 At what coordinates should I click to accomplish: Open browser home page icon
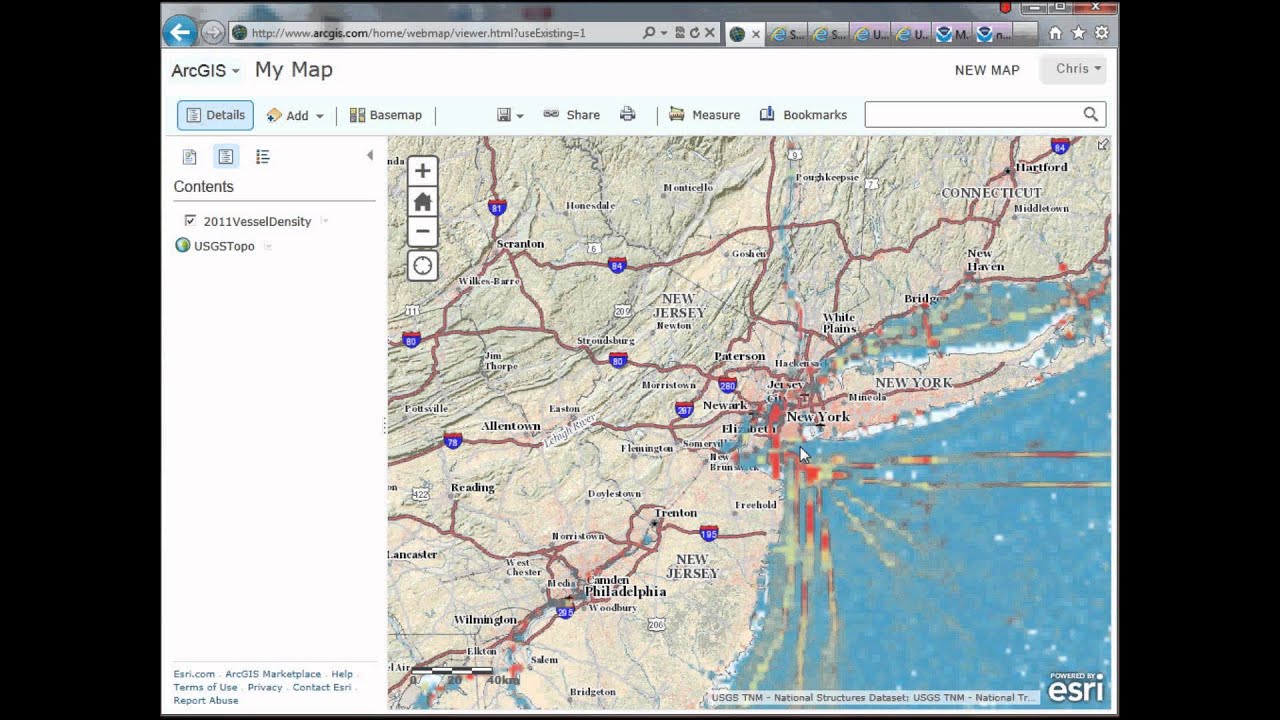1055,33
